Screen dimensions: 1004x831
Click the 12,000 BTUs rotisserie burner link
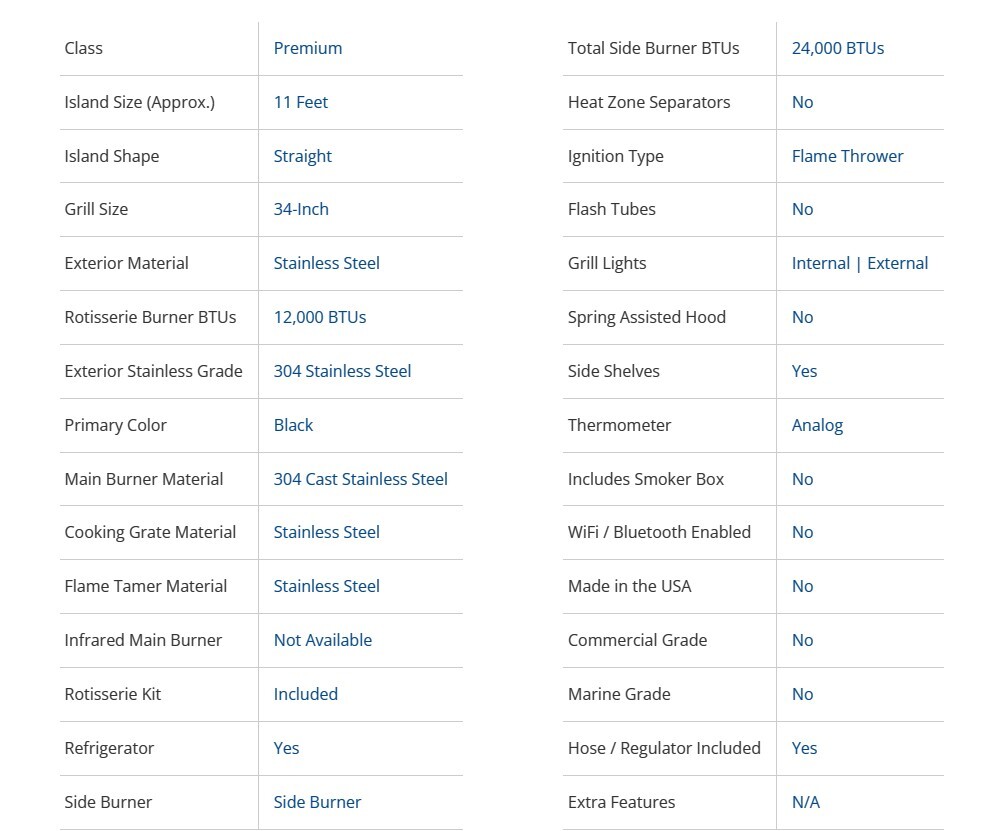pyautogui.click(x=319, y=317)
